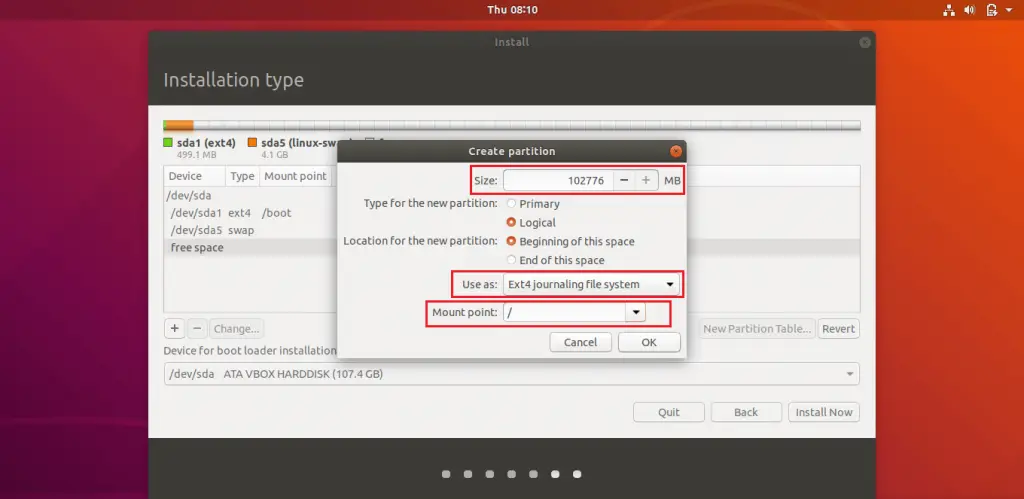Screen dimensions: 1024x499
Task: Open the volume icon in system tray
Action: tap(970, 10)
